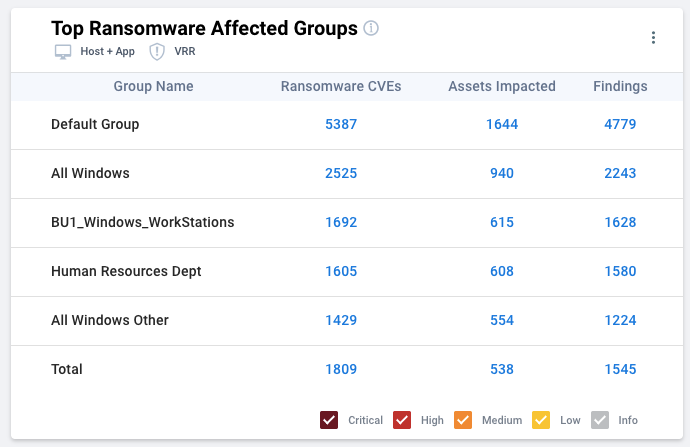Image resolution: width=690 pixels, height=447 pixels.
Task: Click the Medium legend label
Action: tap(502, 421)
